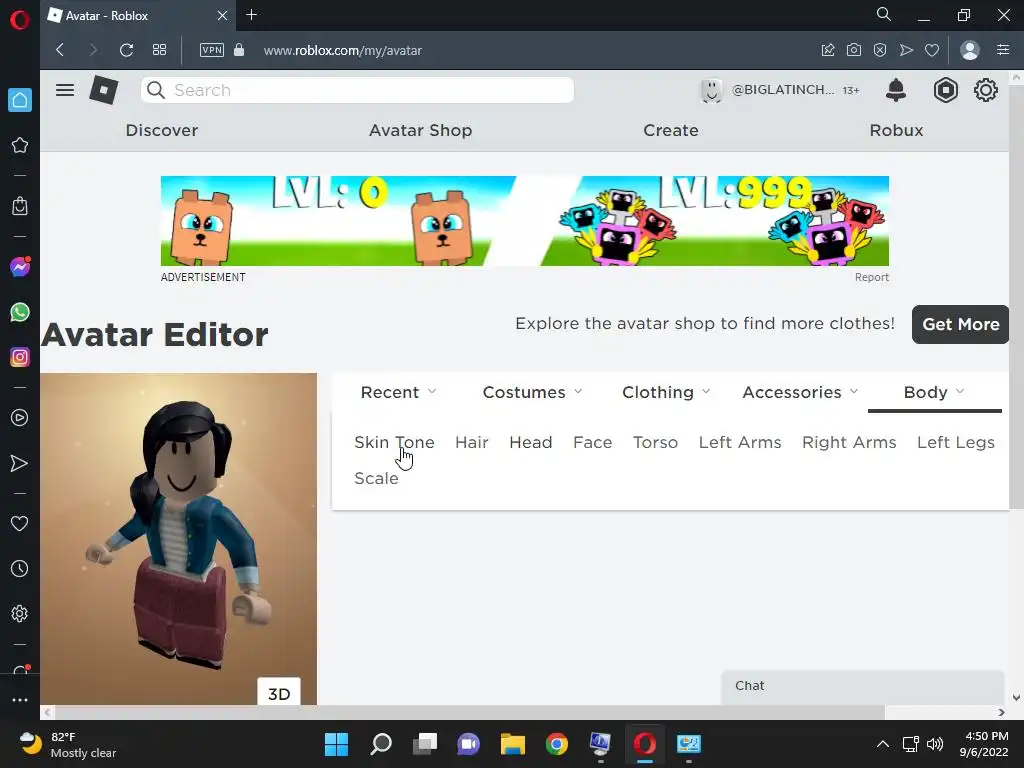
Task: Go back with browser back arrow
Action: click(60, 50)
